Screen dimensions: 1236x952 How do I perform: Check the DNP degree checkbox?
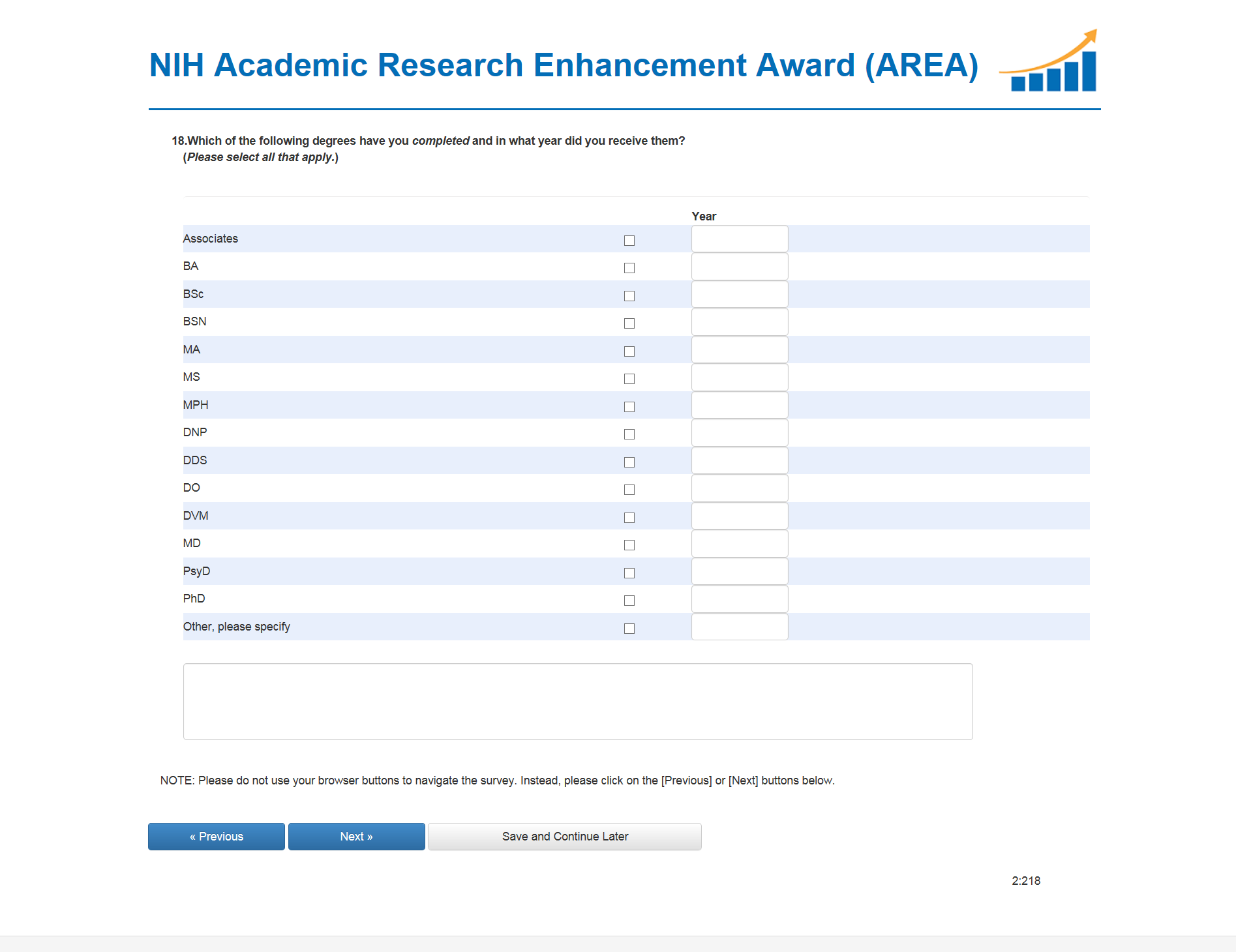(629, 434)
